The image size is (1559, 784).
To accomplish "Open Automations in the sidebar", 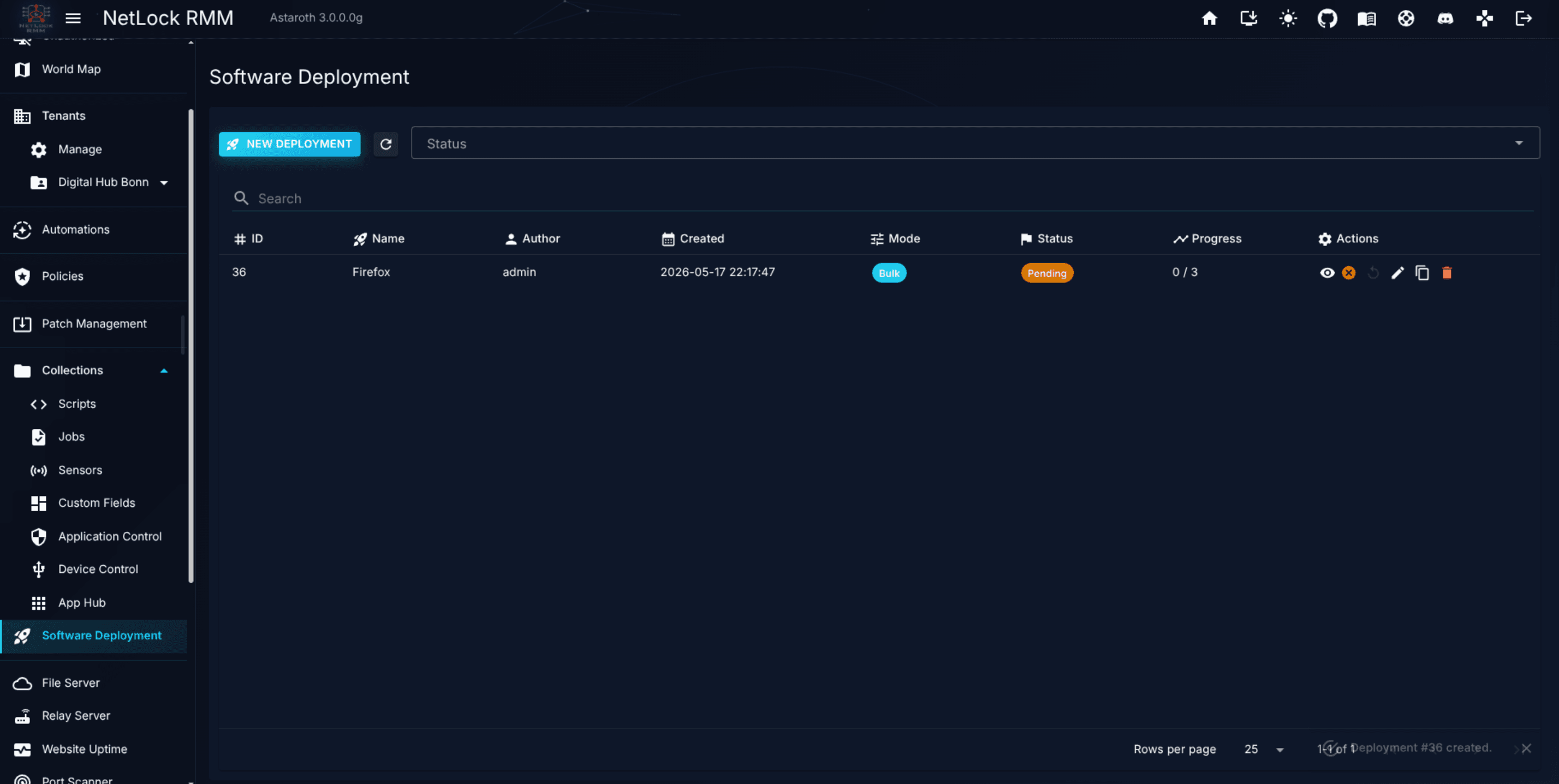I will [94, 229].
